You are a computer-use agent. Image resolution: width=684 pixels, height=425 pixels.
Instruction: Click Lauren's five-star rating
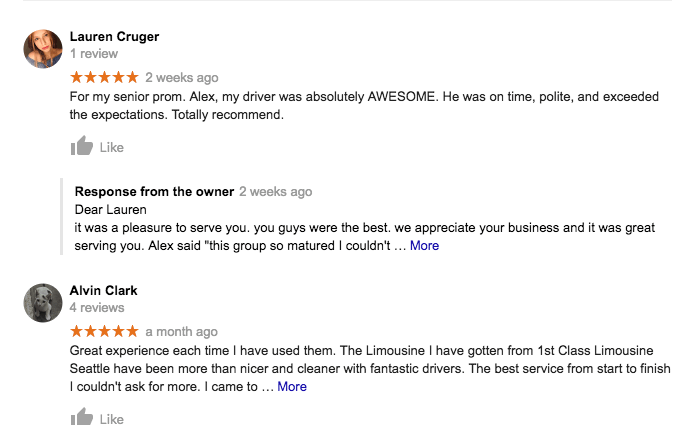click(x=104, y=77)
